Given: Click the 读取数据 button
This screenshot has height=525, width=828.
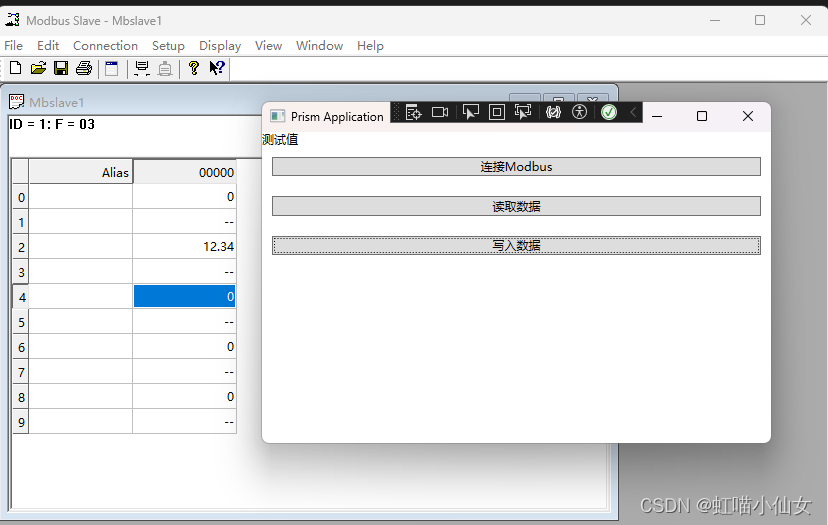Looking at the screenshot, I should [516, 206].
